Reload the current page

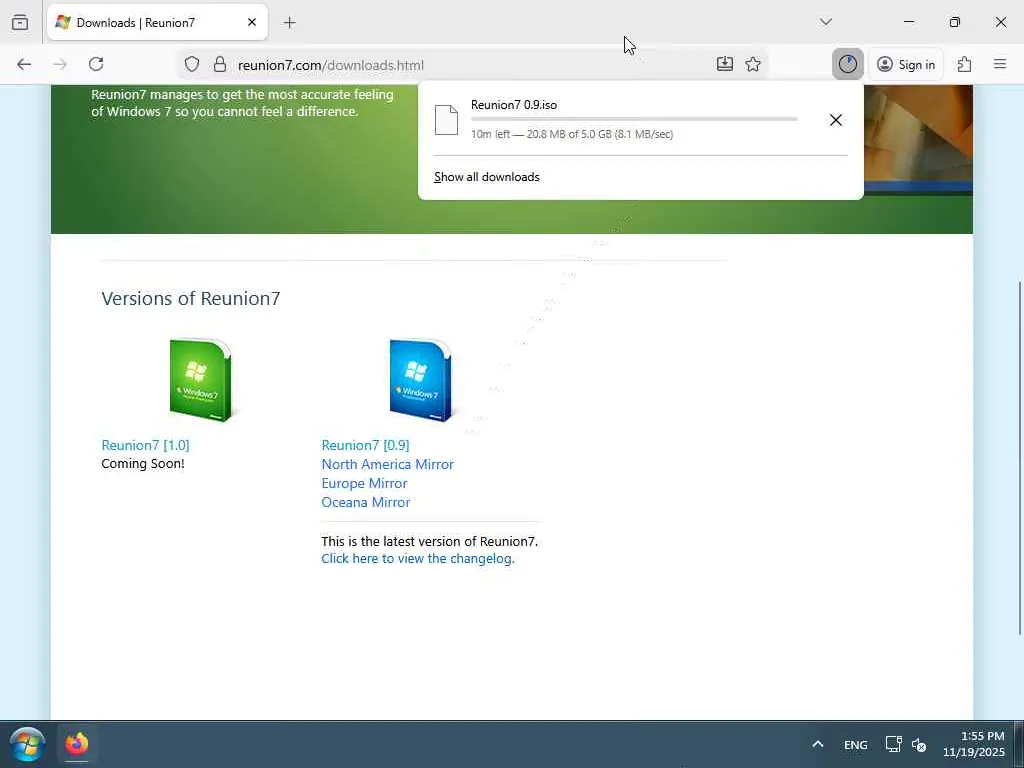coord(96,64)
